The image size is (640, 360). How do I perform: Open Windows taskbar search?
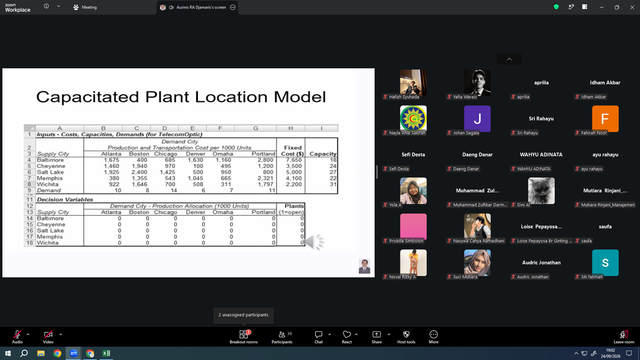(24, 353)
